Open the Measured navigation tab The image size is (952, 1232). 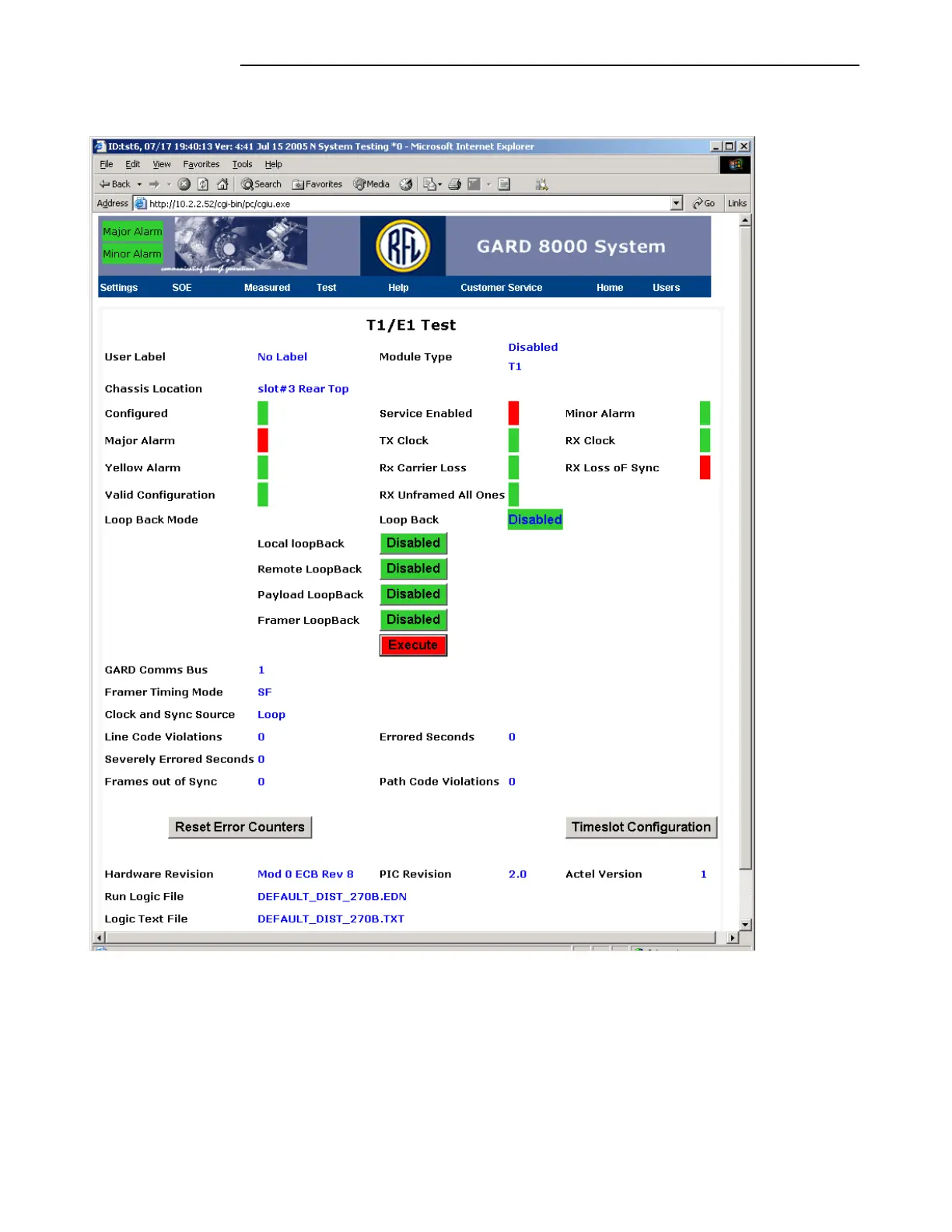(x=267, y=288)
